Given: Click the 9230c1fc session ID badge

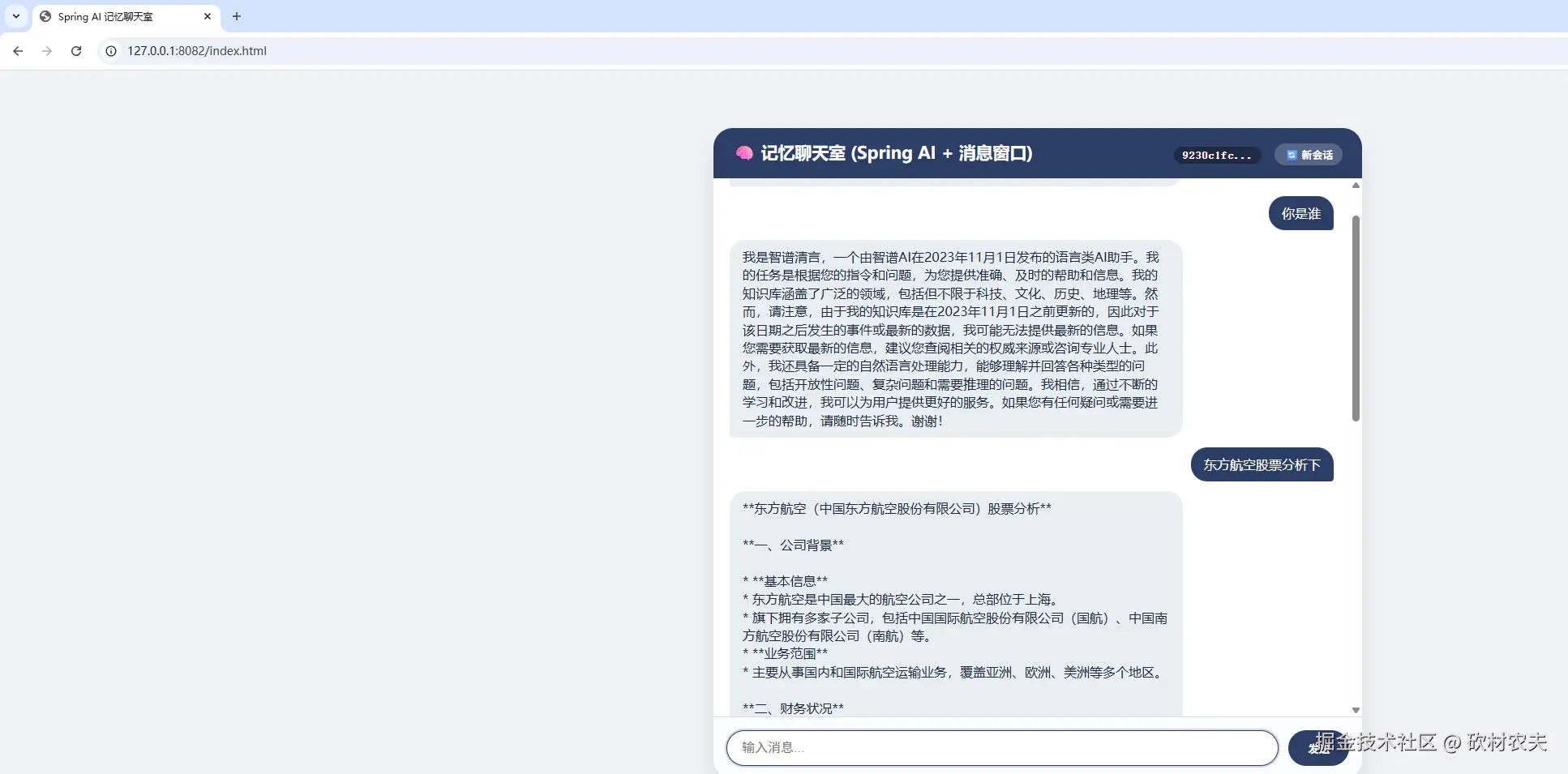Looking at the screenshot, I should pyautogui.click(x=1216, y=155).
